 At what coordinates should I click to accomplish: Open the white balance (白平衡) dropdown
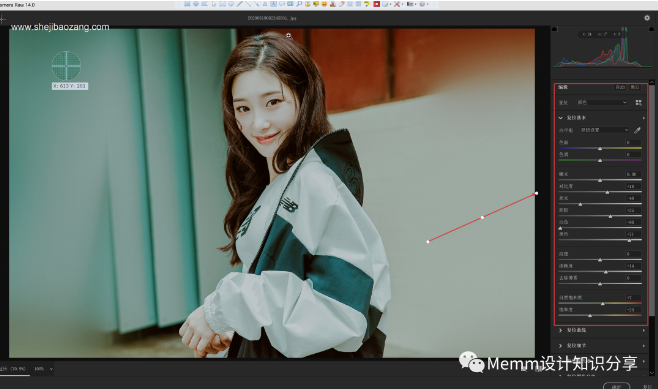pos(604,130)
